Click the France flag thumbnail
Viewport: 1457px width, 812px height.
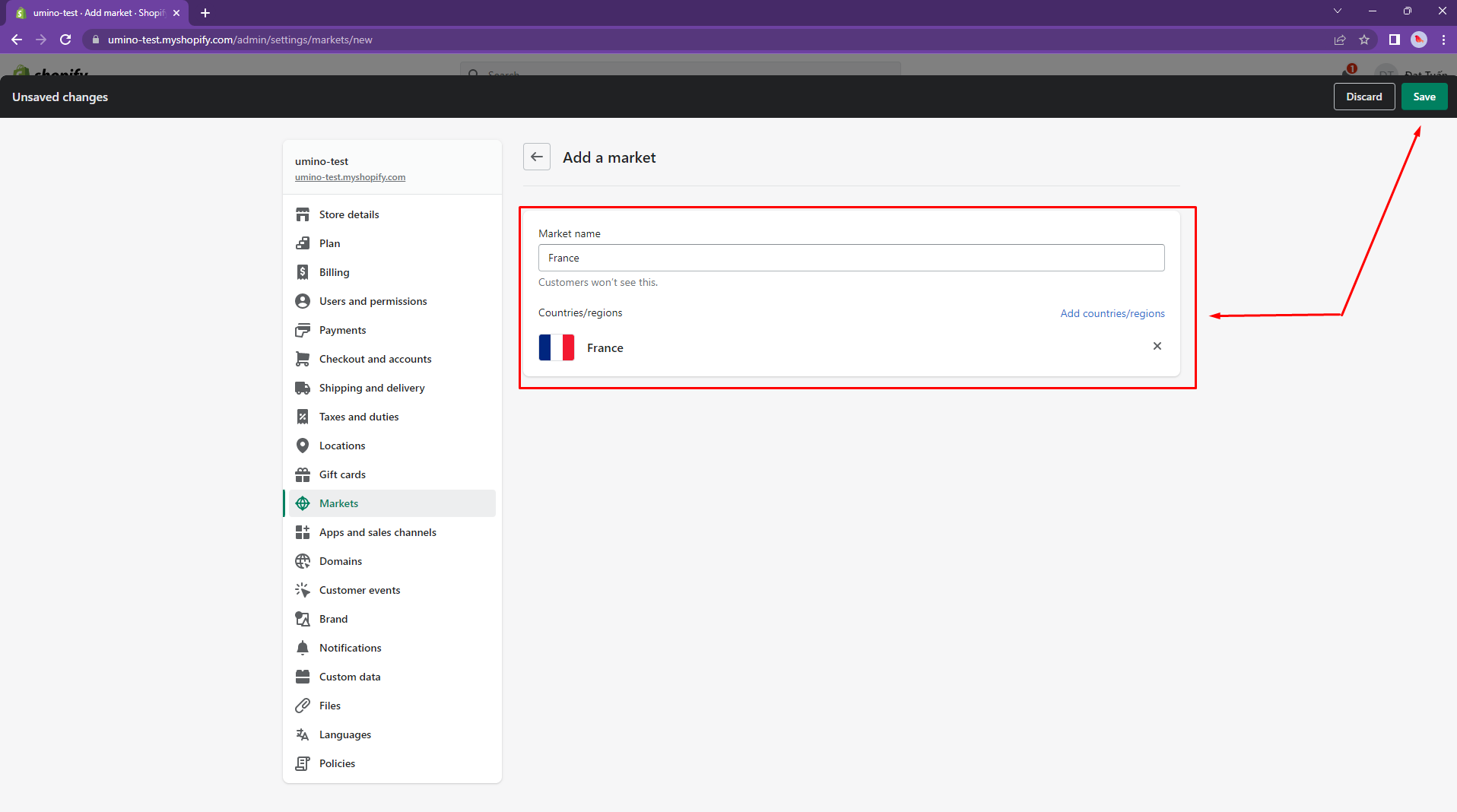[557, 347]
